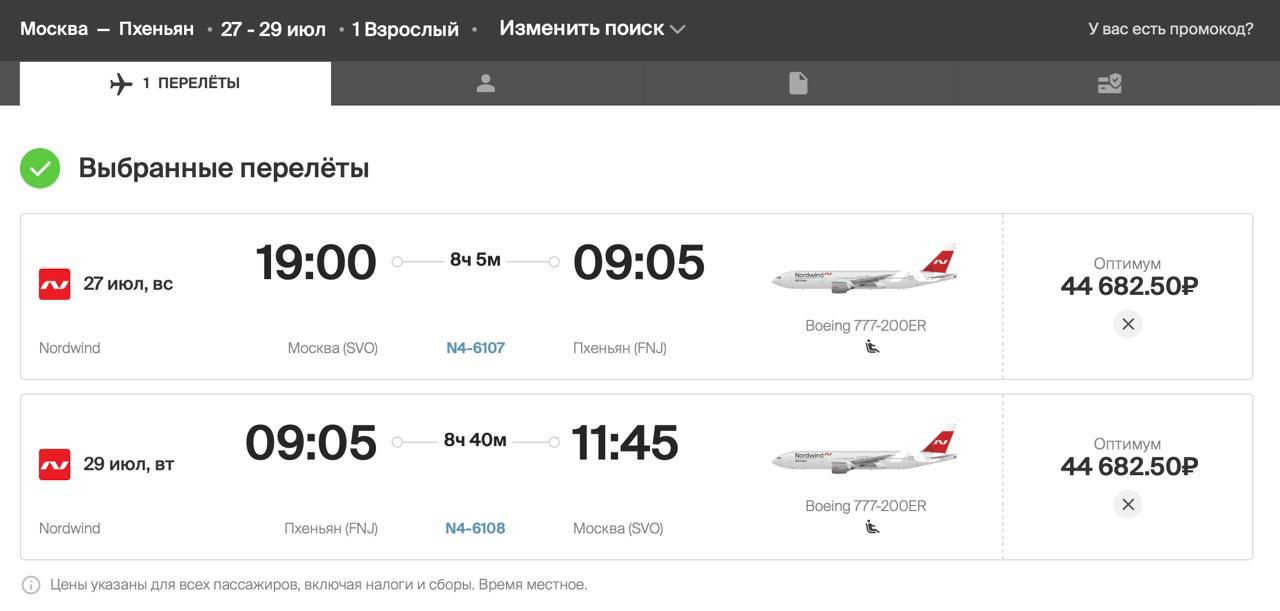
Task: Open flight number N4-6107 details
Action: point(475,348)
